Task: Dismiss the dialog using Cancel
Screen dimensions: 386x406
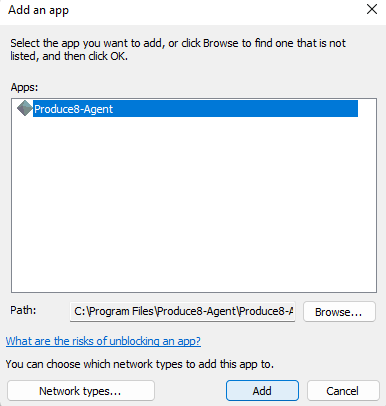Action: click(x=343, y=391)
